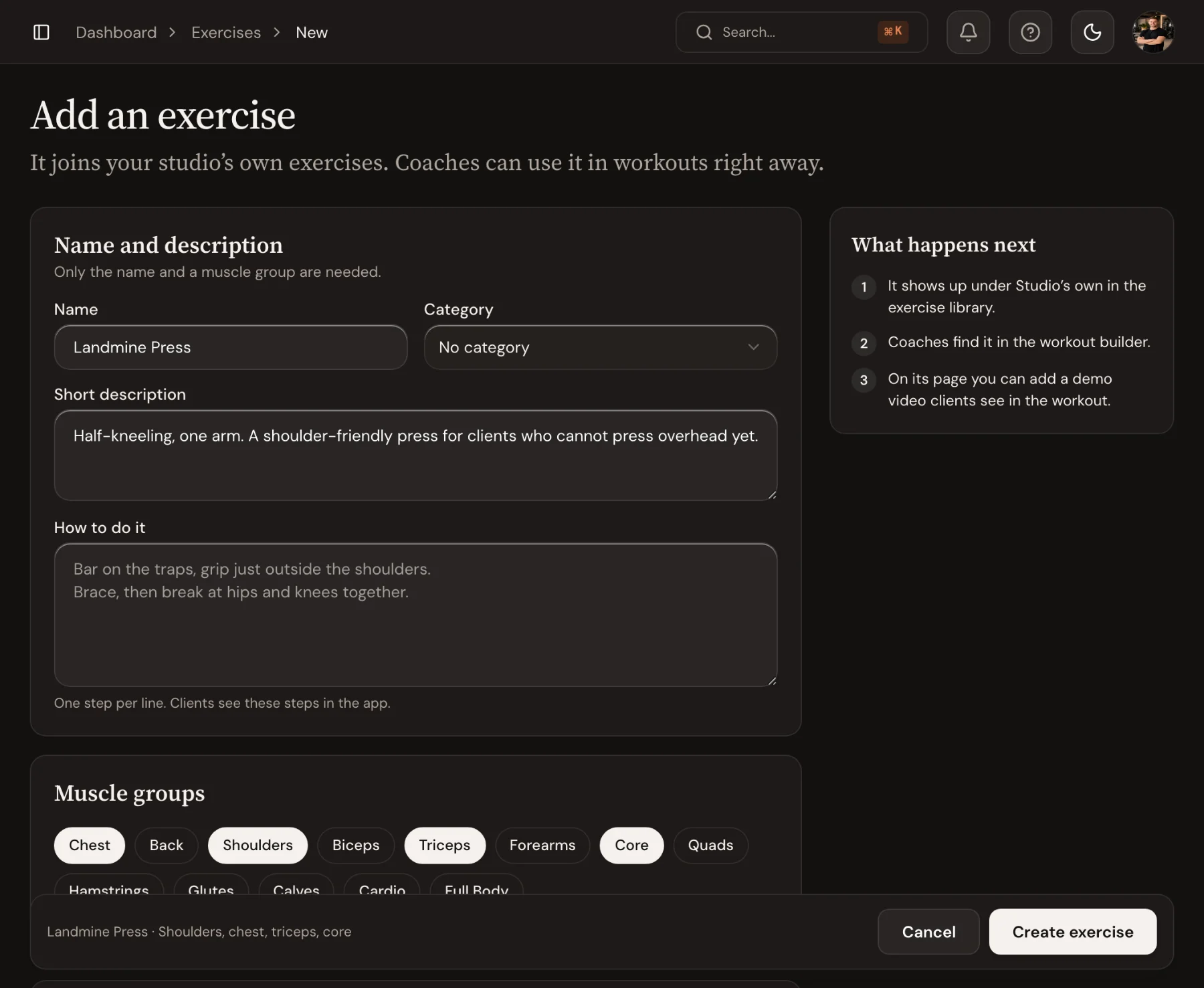Click 'Coaches find it in the workout builder.'
The width and height of the screenshot is (1204, 988).
(x=1019, y=342)
